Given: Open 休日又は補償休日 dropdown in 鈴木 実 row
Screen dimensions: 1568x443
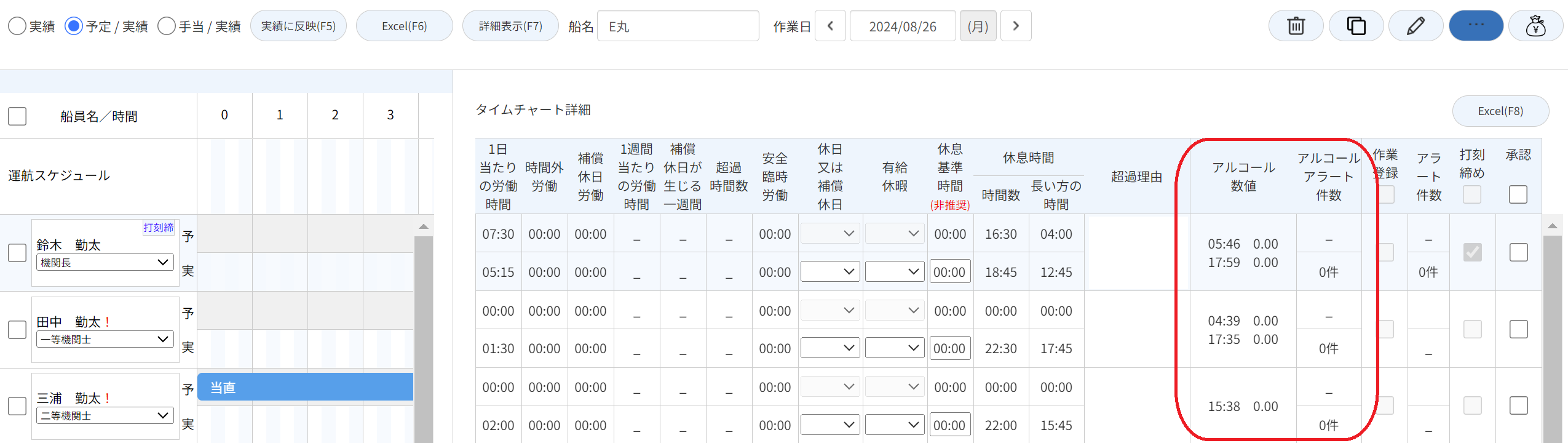Looking at the screenshot, I should [x=830, y=271].
